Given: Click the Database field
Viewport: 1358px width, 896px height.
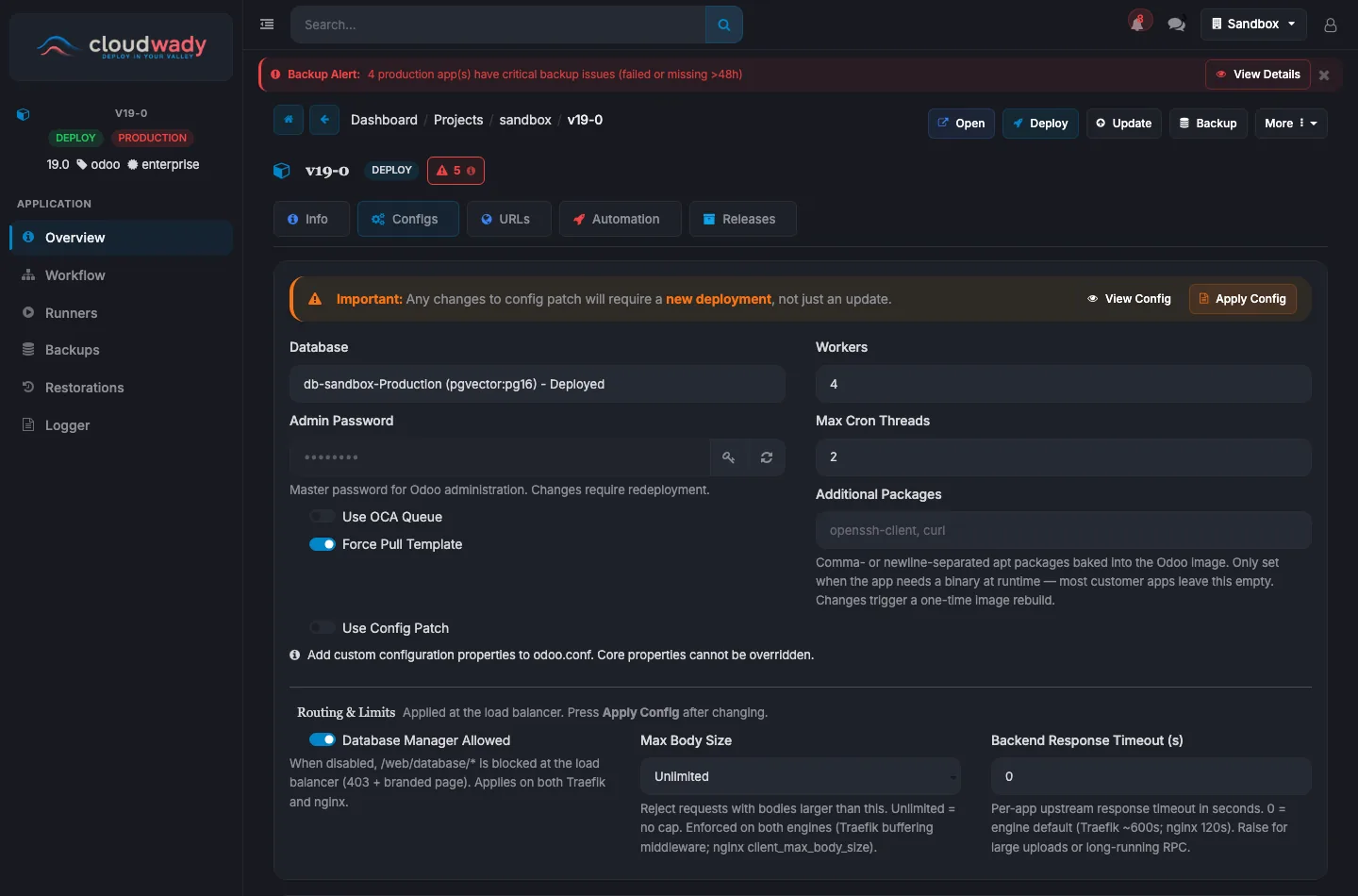Looking at the screenshot, I should 538,384.
